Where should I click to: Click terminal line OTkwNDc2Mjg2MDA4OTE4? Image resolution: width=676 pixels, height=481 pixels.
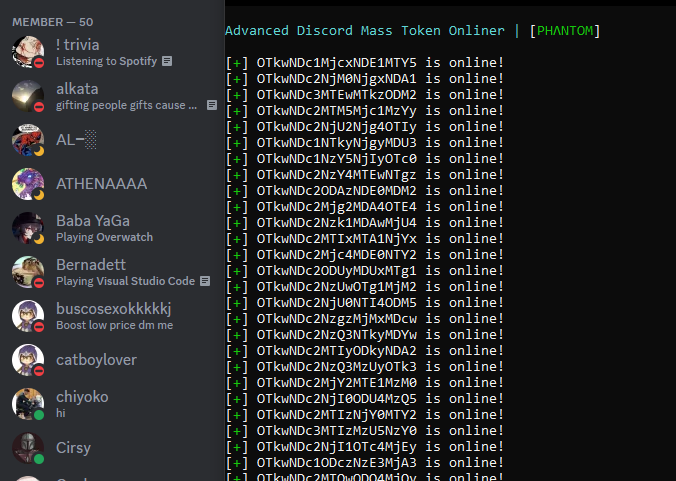coord(365,206)
